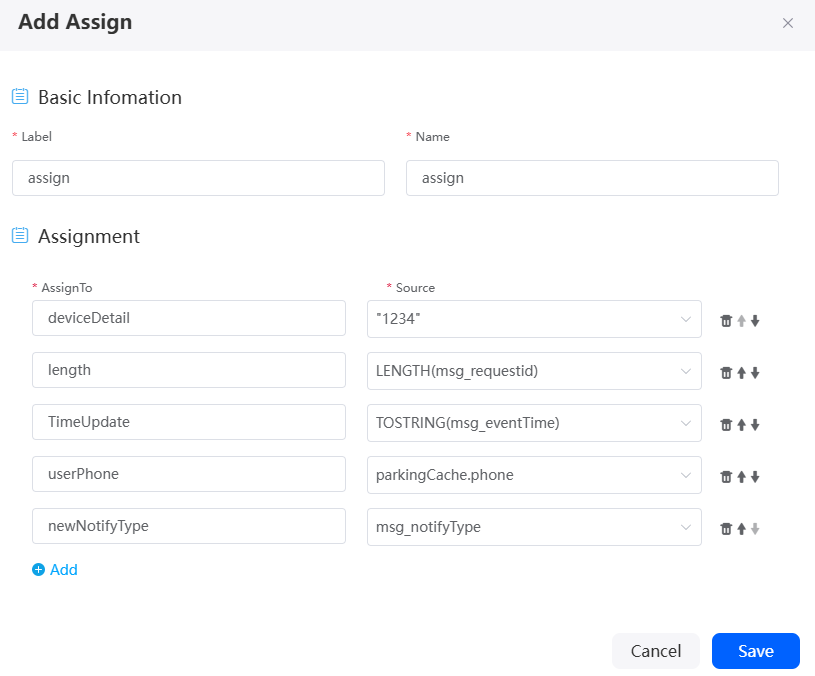This screenshot has height=676, width=815.
Task: Move length row down
Action: [x=755, y=373]
